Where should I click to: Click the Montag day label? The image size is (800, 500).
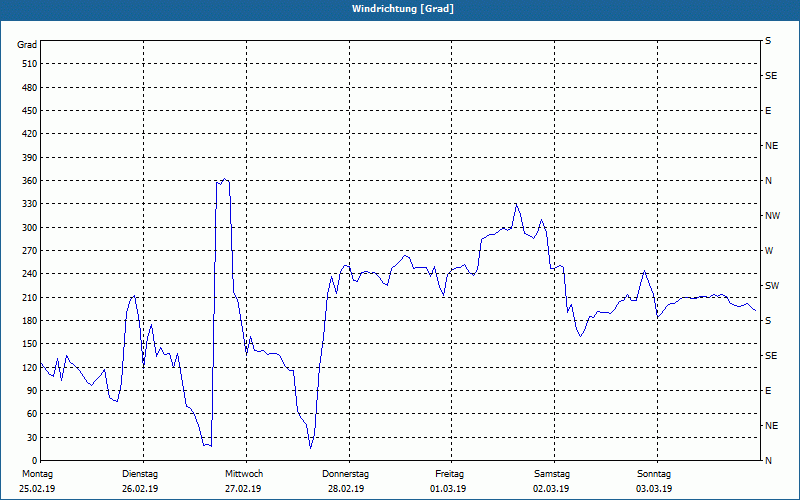pyautogui.click(x=37, y=474)
